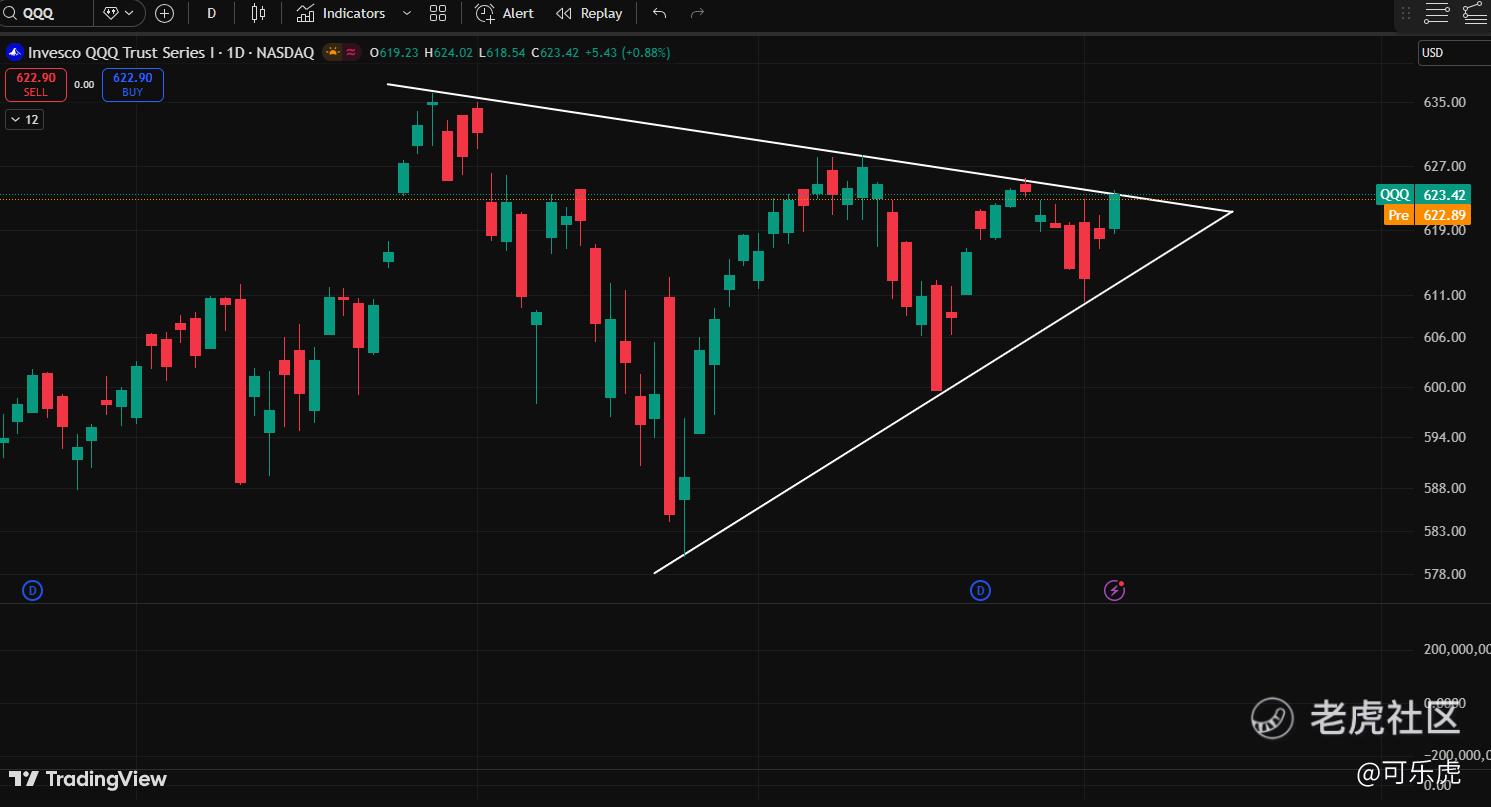Screen dimensions: 1491x807
Task: Click the 588.00 price scale label
Action: coord(1444,488)
